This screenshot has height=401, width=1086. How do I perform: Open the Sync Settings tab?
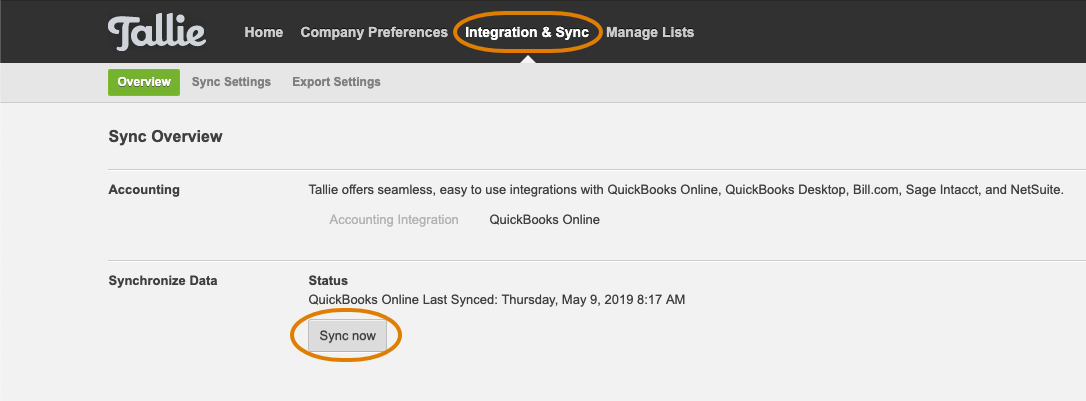coord(231,82)
